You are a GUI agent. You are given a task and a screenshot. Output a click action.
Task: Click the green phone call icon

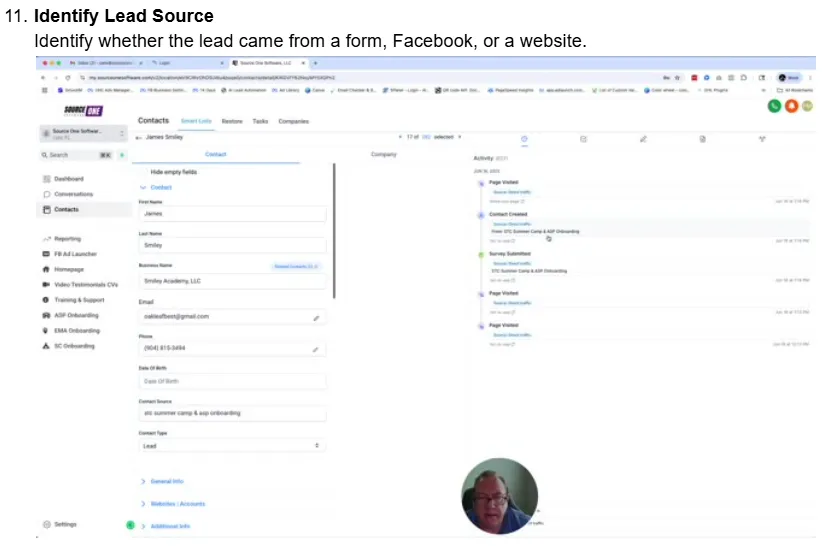775,105
